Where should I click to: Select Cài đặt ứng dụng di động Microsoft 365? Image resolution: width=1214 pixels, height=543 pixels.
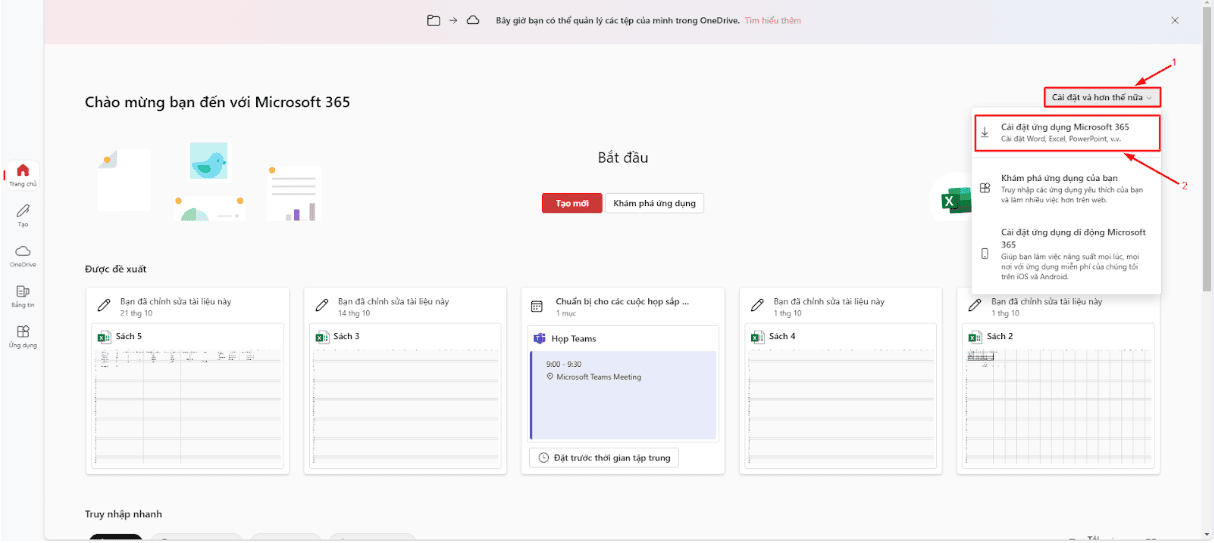1066,254
